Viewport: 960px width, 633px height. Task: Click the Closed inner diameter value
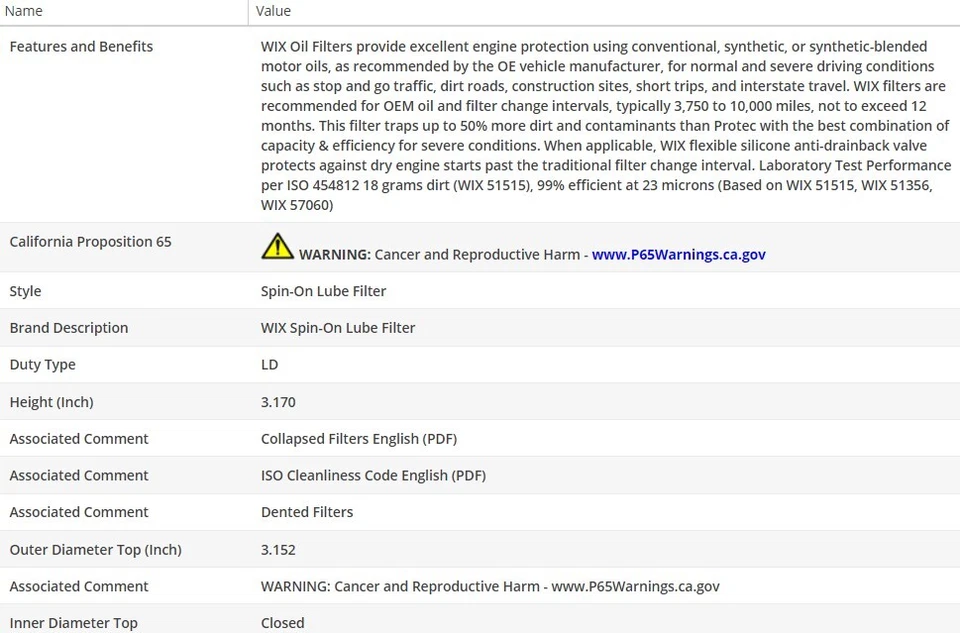282,623
